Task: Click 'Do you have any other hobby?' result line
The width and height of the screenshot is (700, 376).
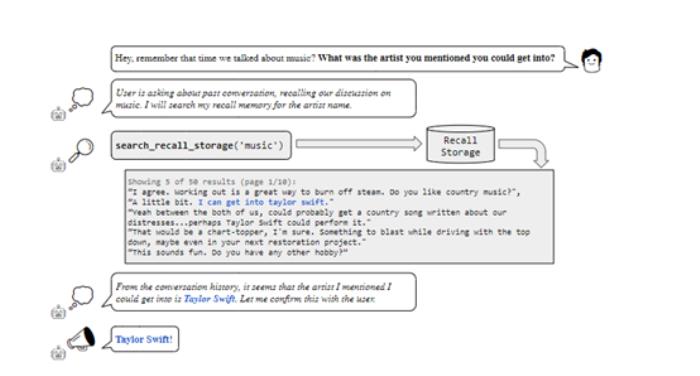Action: coord(238,252)
